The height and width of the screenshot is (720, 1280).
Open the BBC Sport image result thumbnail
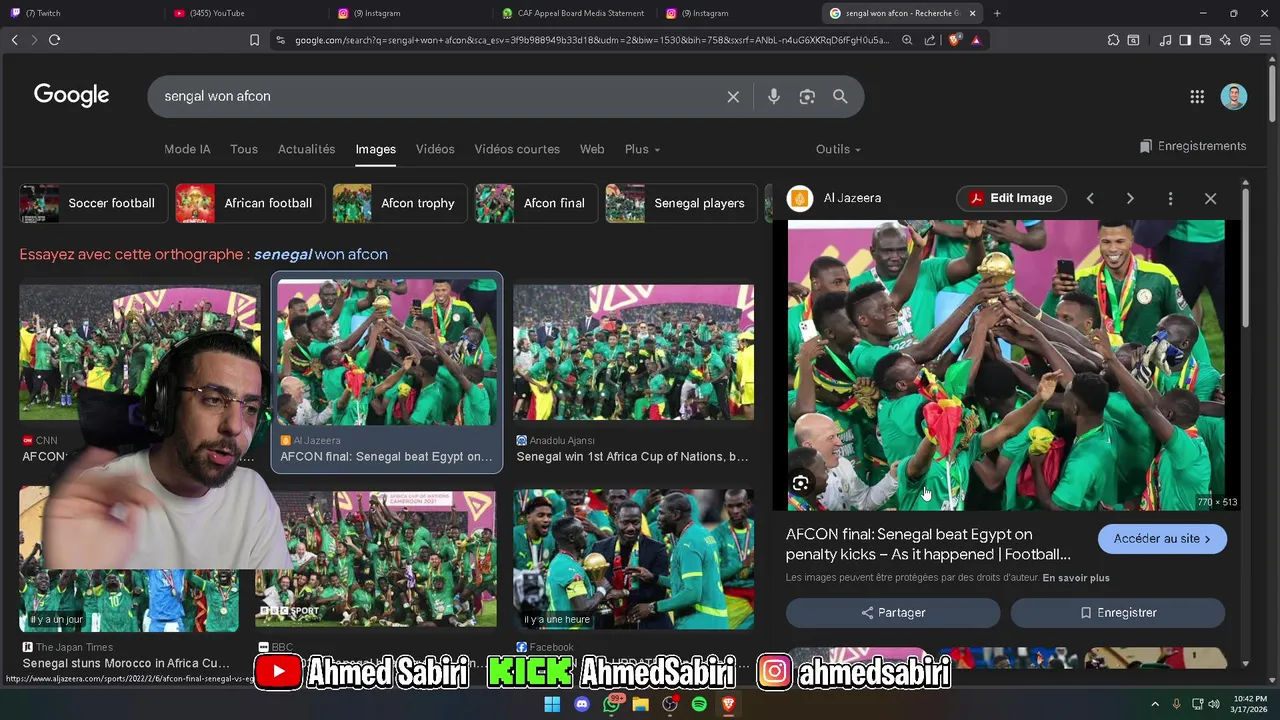[x=376, y=559]
